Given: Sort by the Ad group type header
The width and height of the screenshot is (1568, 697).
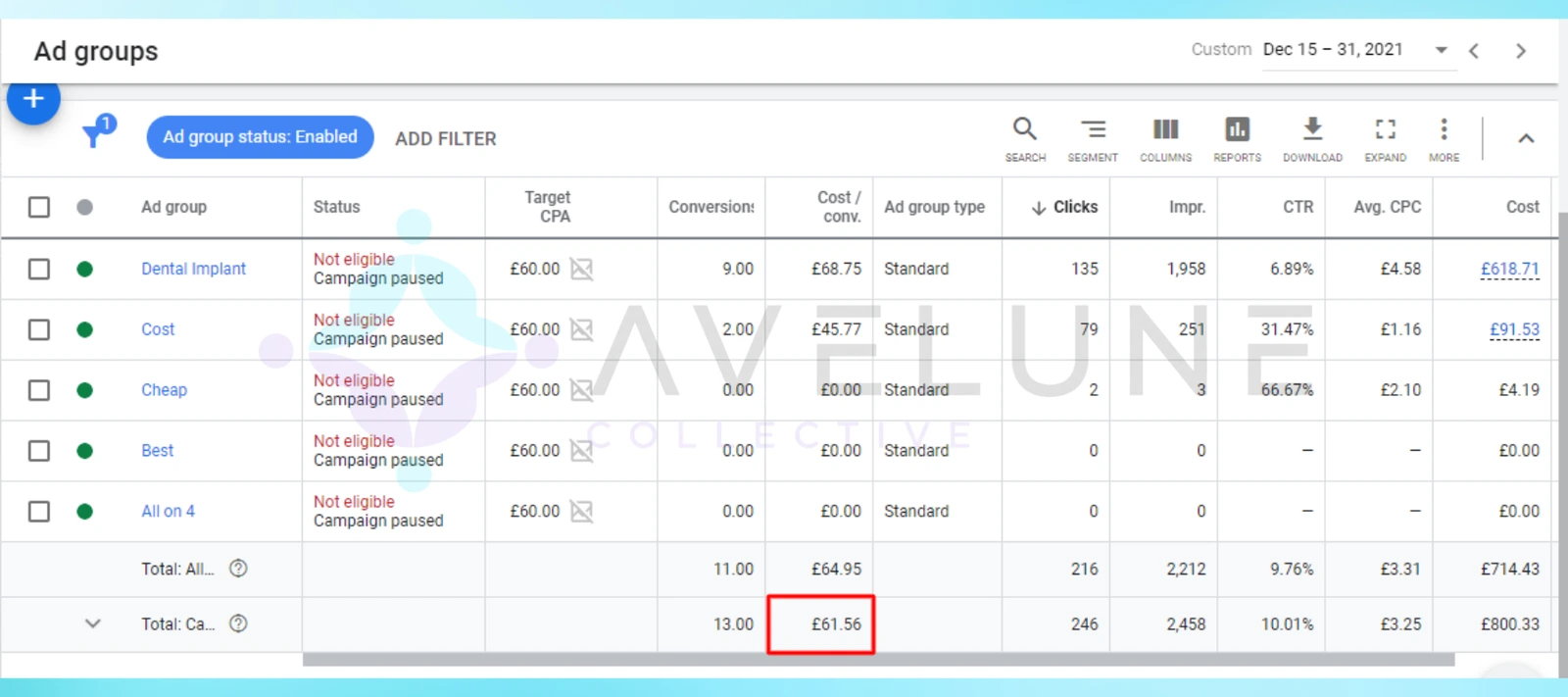Looking at the screenshot, I should (934, 207).
